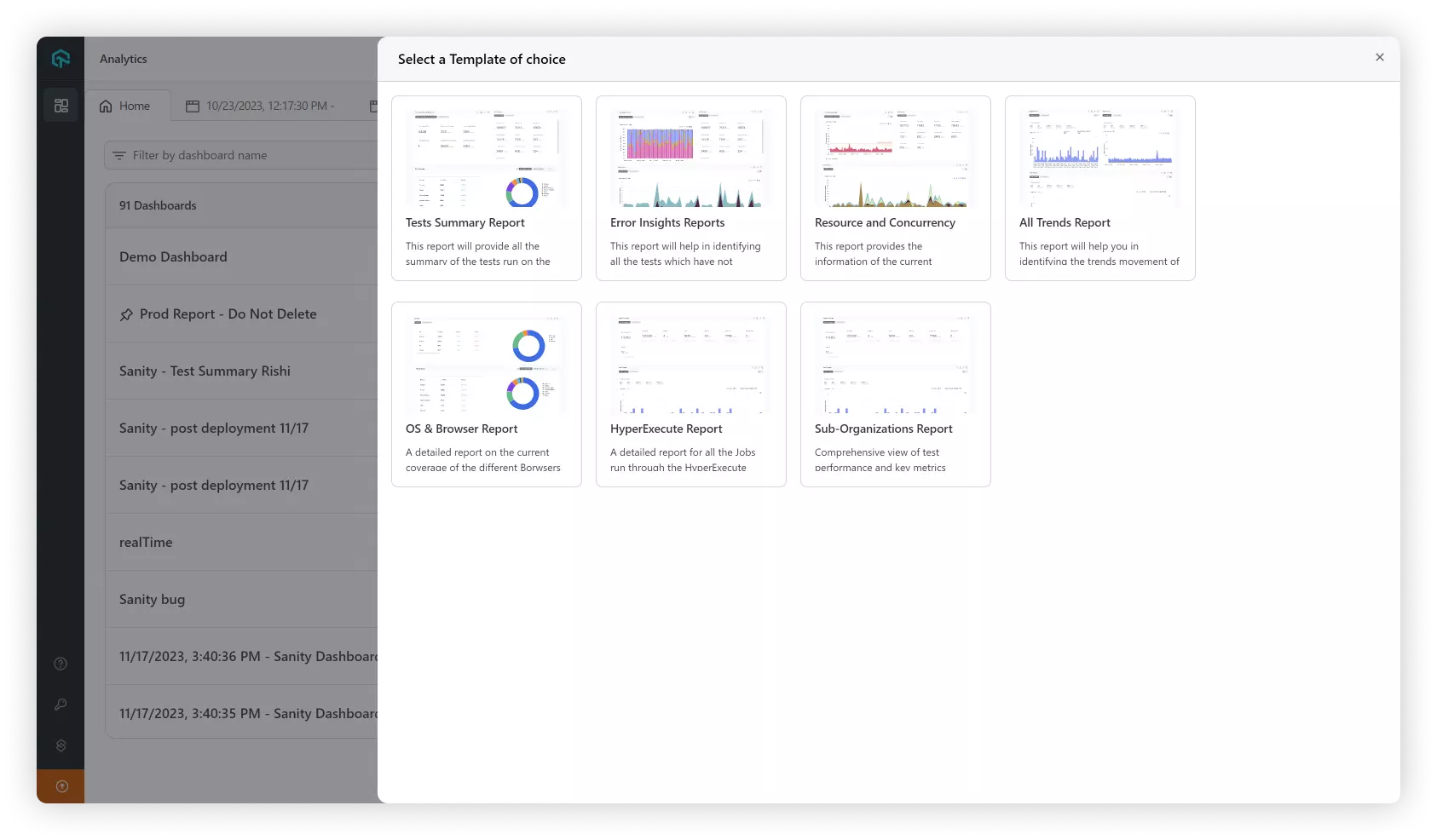
Task: Switch to the Home tab
Action: tap(125, 106)
